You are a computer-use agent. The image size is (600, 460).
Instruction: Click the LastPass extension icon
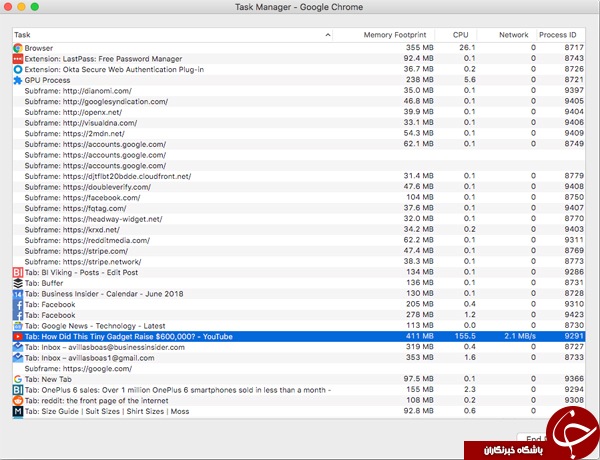pyautogui.click(x=18, y=59)
